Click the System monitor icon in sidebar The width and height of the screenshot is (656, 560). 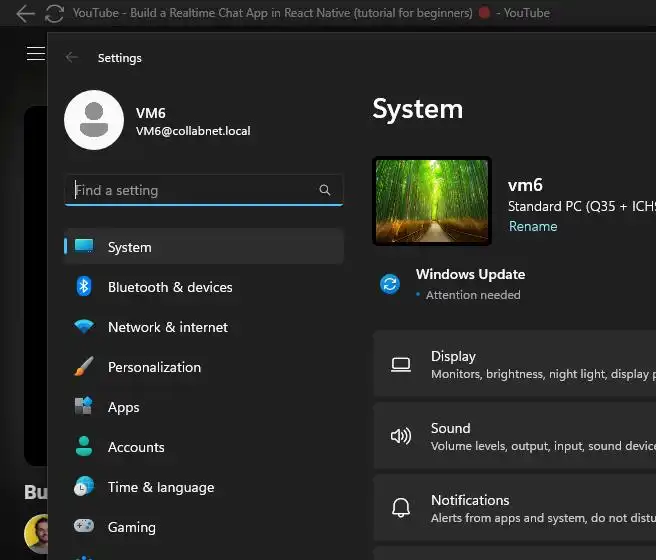pyautogui.click(x=84, y=245)
